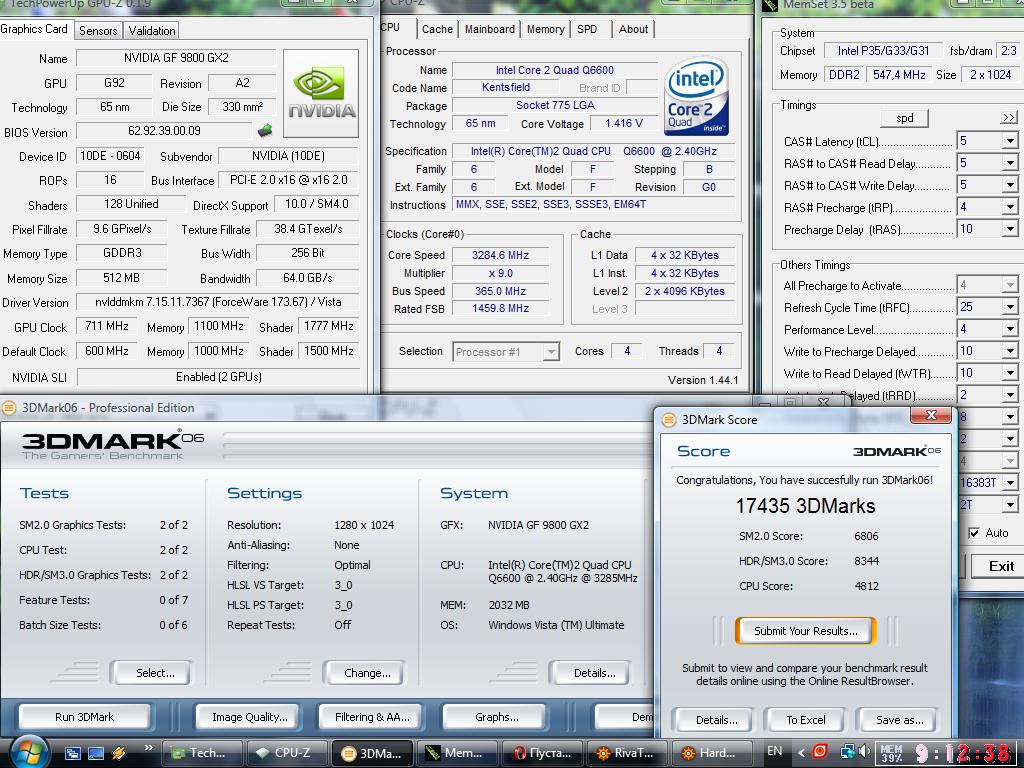Click the 3DMark06 taskbar button
The image size is (1024, 768).
click(x=372, y=753)
